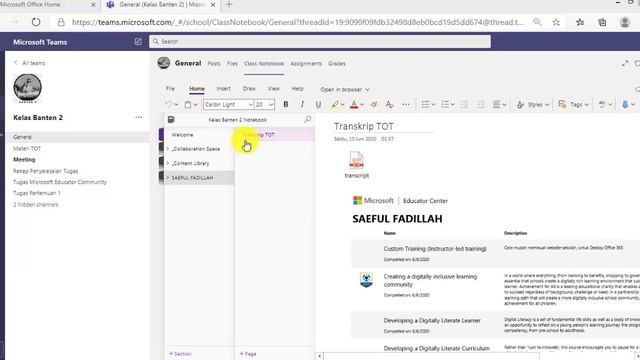This screenshot has height=360, width=640.
Task: Toggle bold formatting in the ribbon
Action: [286, 104]
